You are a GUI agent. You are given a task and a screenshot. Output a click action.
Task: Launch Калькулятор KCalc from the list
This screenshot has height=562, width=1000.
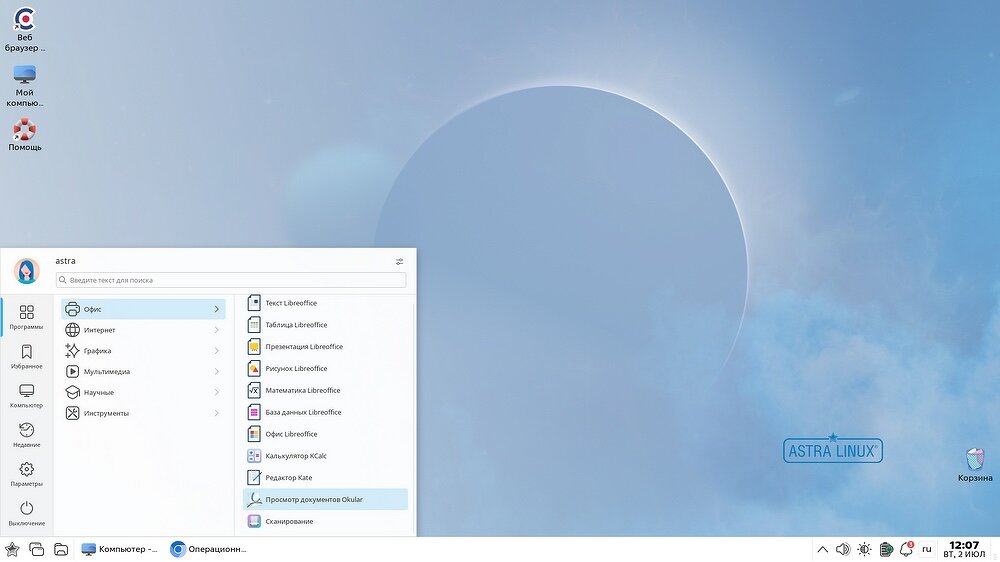(325, 455)
